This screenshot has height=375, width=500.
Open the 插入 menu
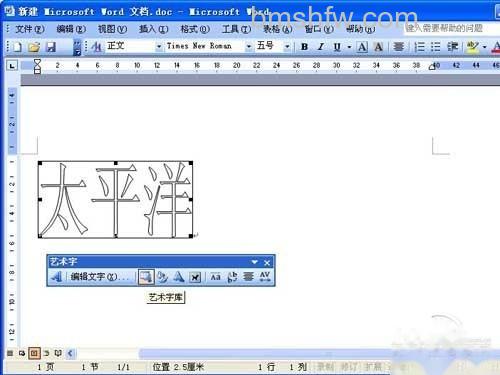[x=153, y=29]
